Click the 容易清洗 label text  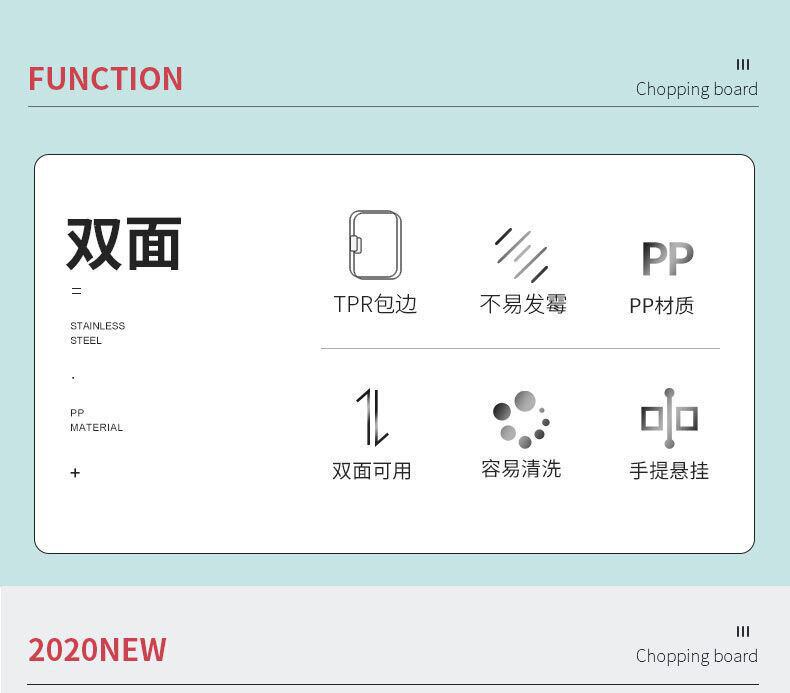point(521,469)
